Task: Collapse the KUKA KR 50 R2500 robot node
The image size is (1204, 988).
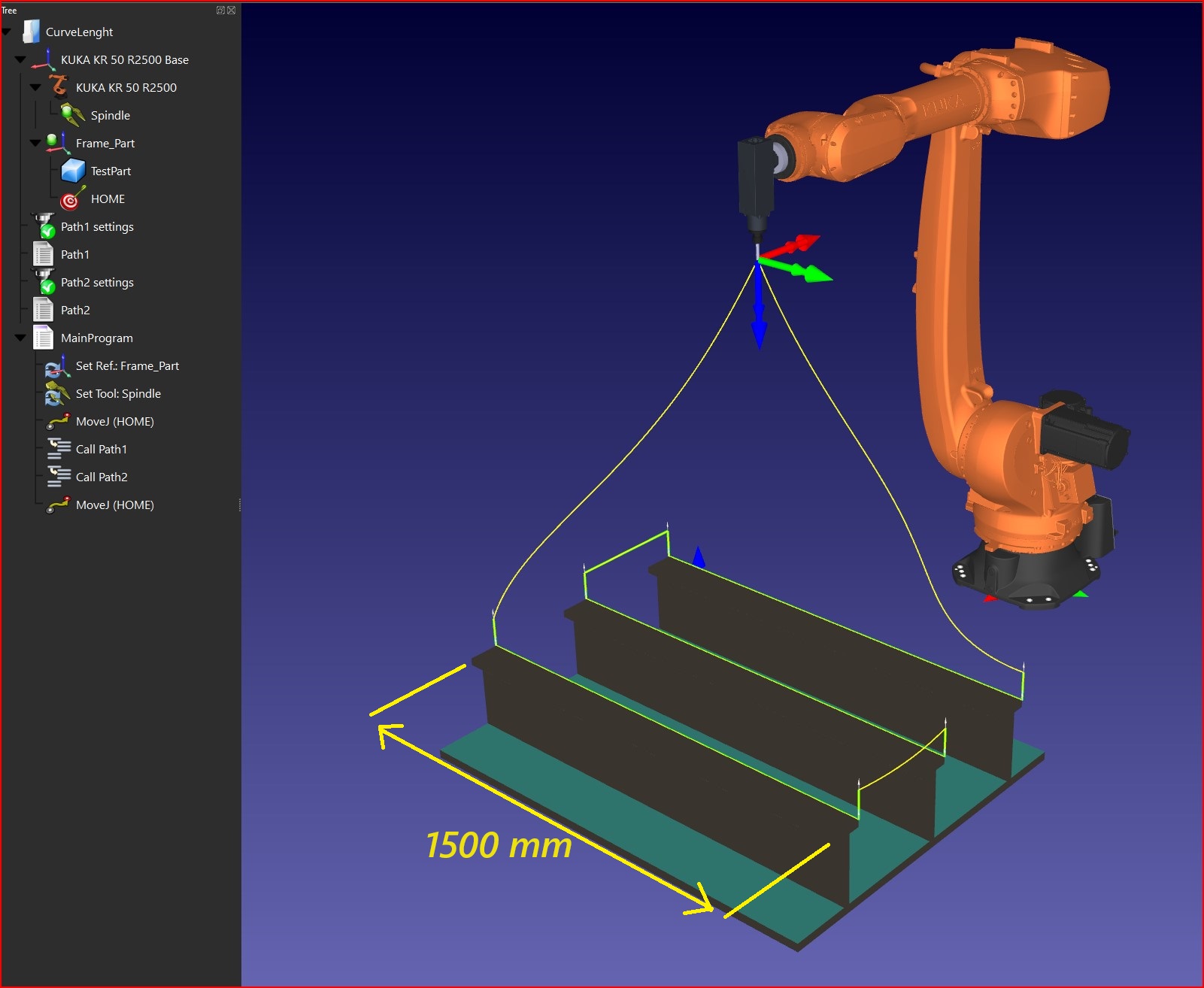Action: 35,87
